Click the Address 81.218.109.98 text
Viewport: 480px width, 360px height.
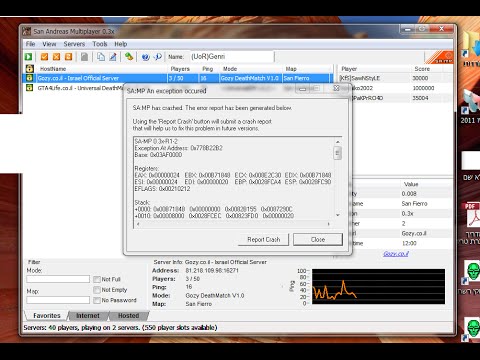(212, 270)
